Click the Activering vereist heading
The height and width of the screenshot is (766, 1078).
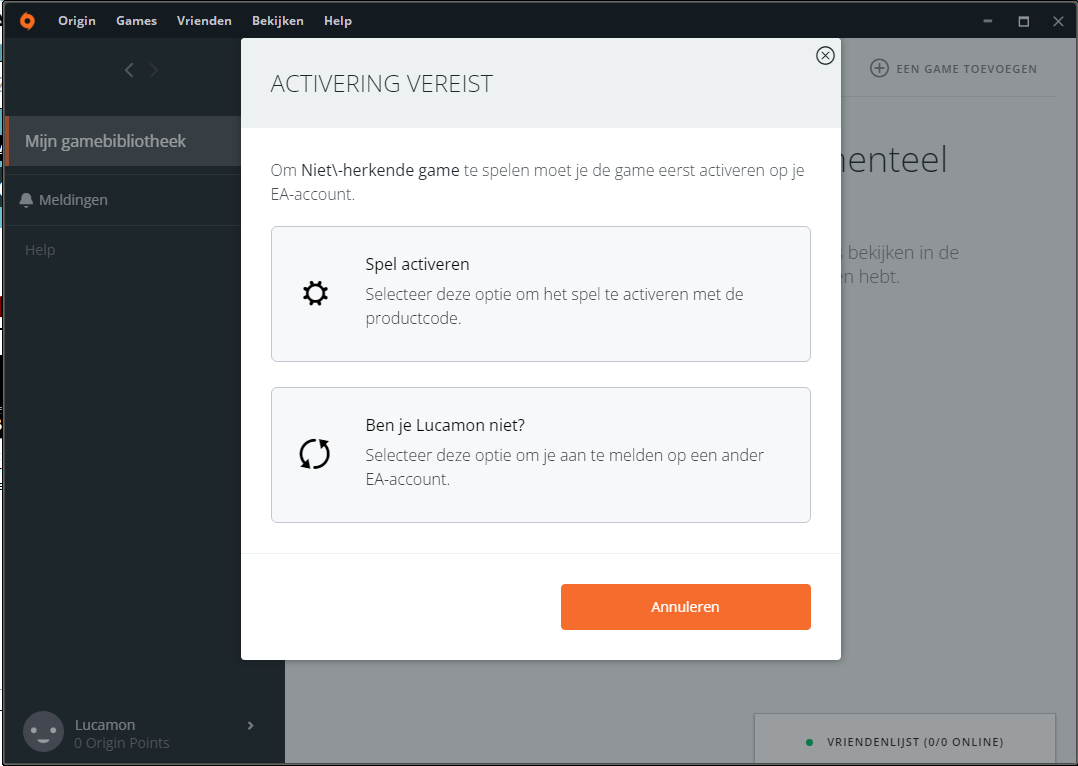point(382,84)
